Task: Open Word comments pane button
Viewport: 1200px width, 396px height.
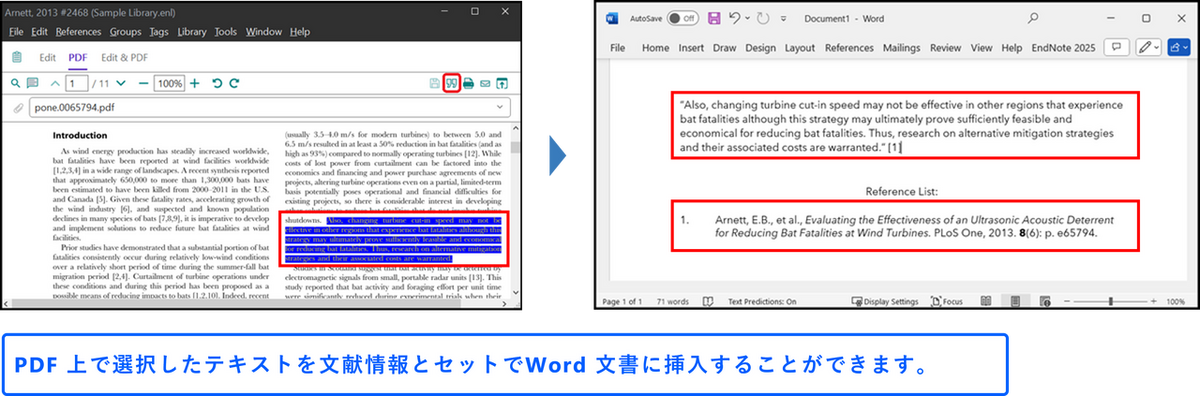Action: point(1117,47)
